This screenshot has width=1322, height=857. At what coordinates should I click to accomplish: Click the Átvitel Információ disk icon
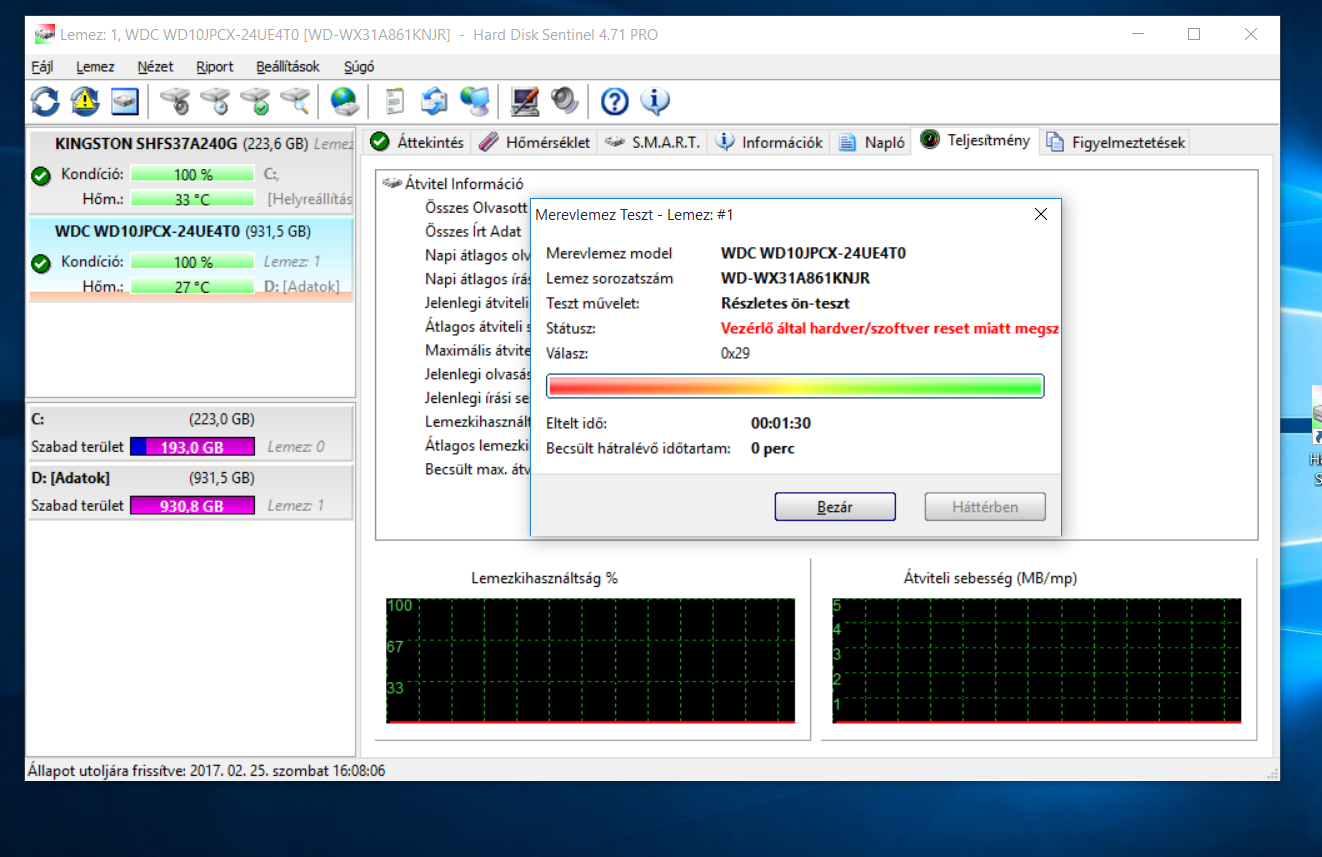(391, 184)
